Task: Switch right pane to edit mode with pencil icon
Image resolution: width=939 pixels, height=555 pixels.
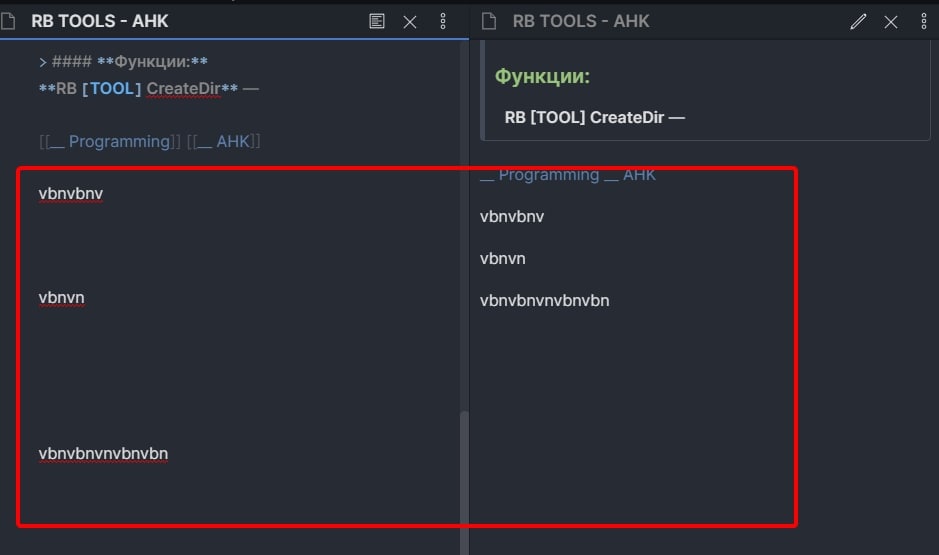Action: coord(858,21)
